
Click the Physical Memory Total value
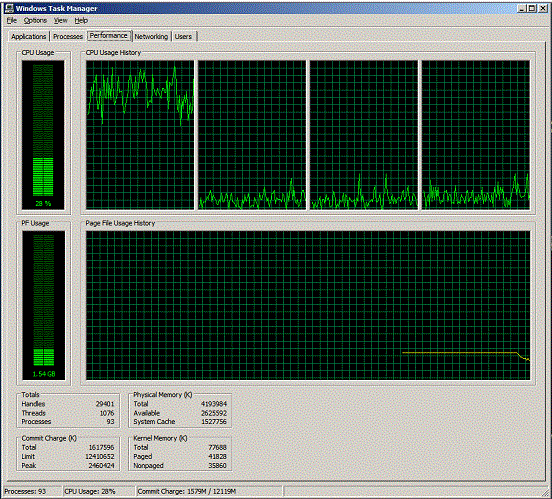[x=214, y=404]
